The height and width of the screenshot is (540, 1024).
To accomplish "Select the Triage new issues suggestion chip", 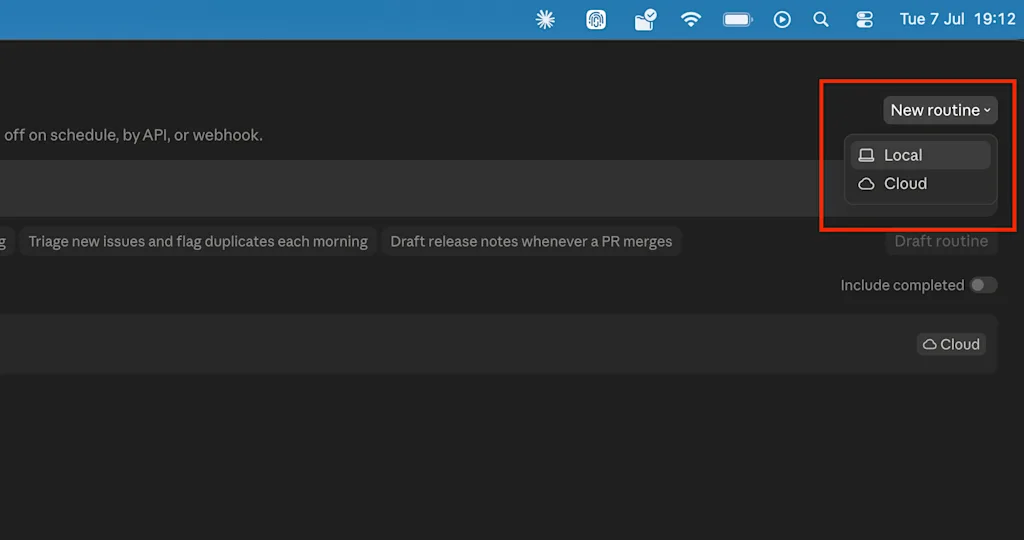I will coord(198,242).
